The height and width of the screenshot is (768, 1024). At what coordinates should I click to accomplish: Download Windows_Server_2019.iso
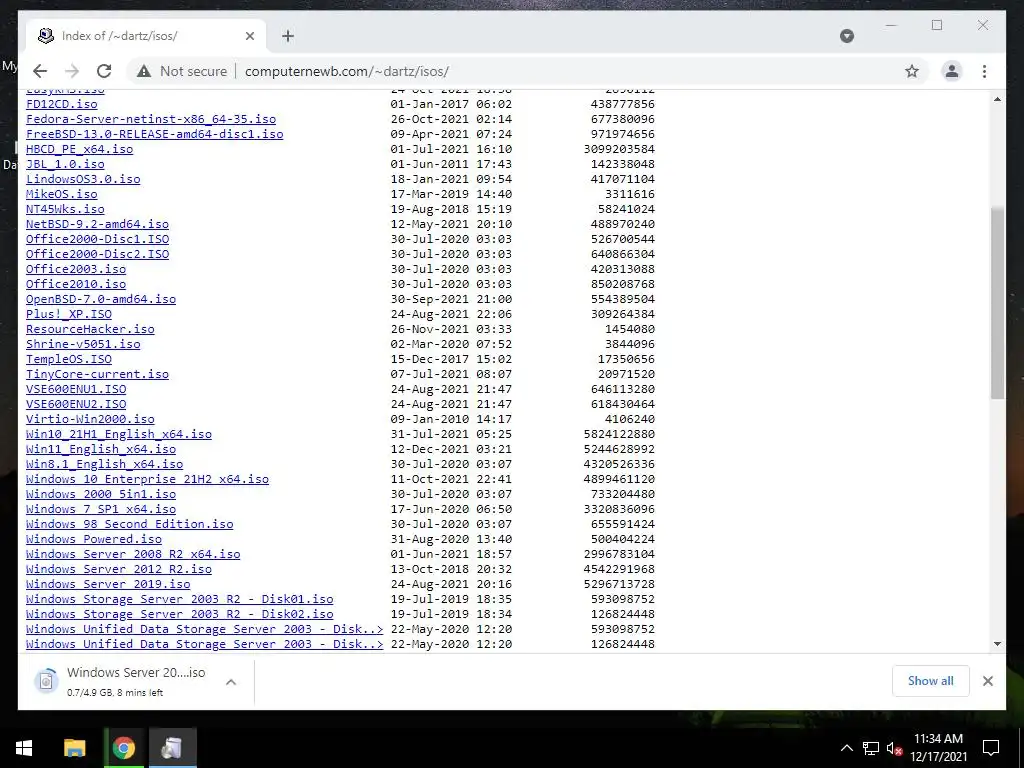point(108,584)
